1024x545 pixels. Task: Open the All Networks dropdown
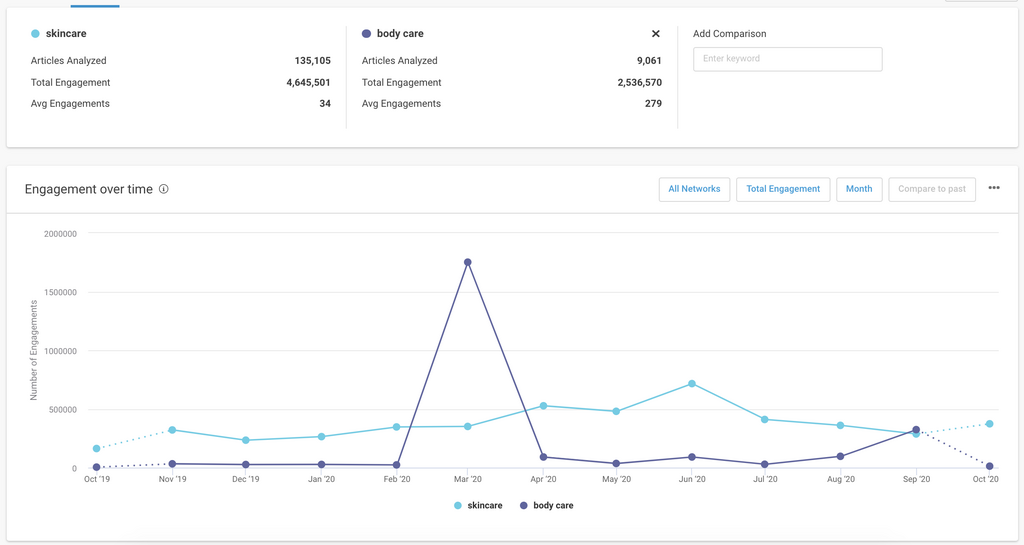pyautogui.click(x=694, y=189)
